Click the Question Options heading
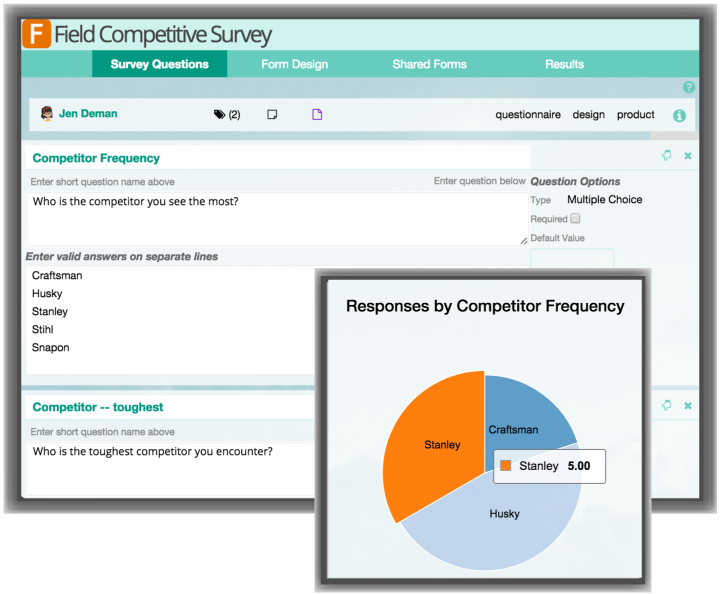The height and width of the screenshot is (594, 720). [x=575, y=181]
